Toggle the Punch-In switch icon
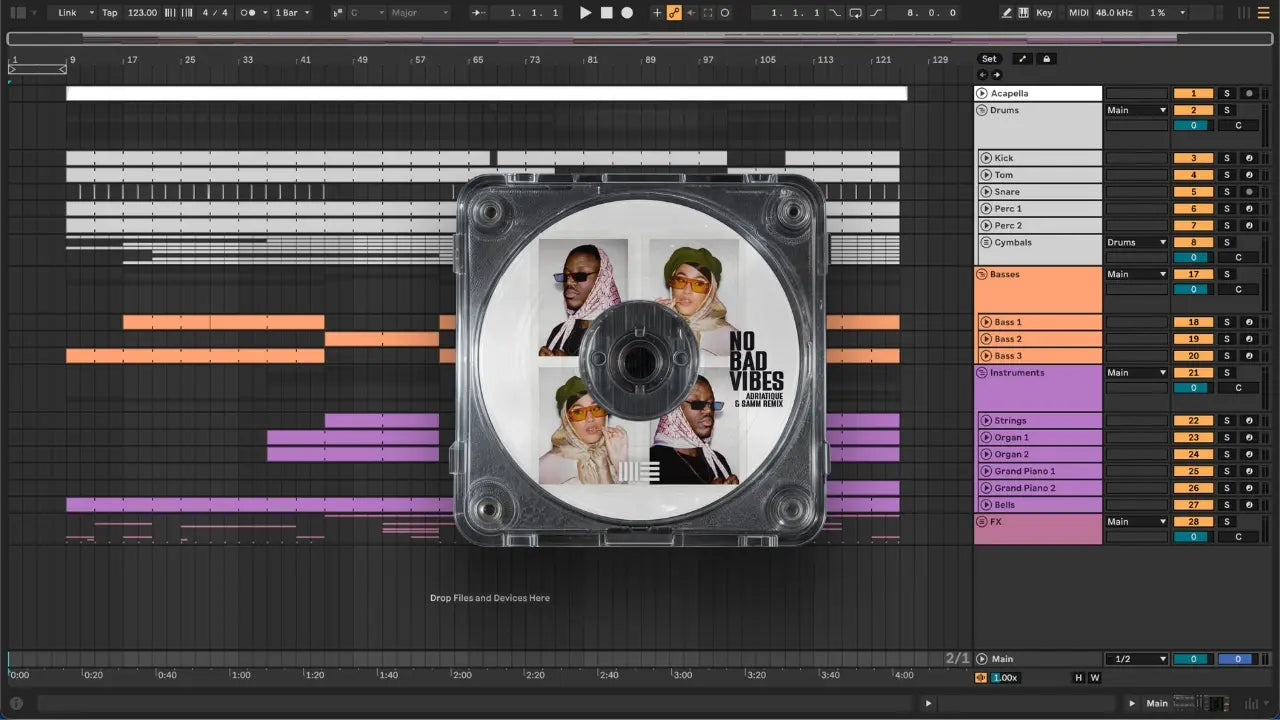Screen dimensions: 1280x720 pos(835,13)
